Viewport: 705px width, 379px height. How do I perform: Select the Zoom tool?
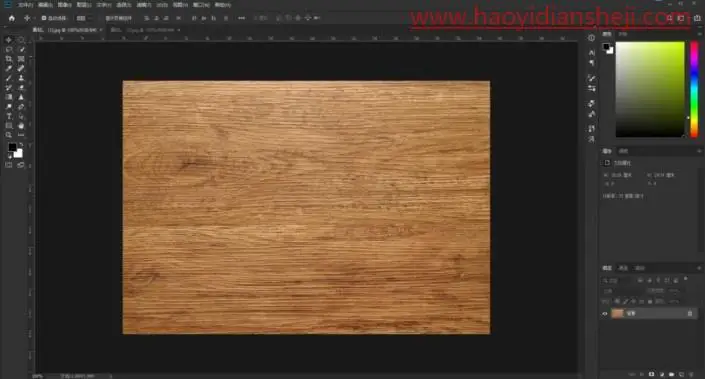[9, 135]
